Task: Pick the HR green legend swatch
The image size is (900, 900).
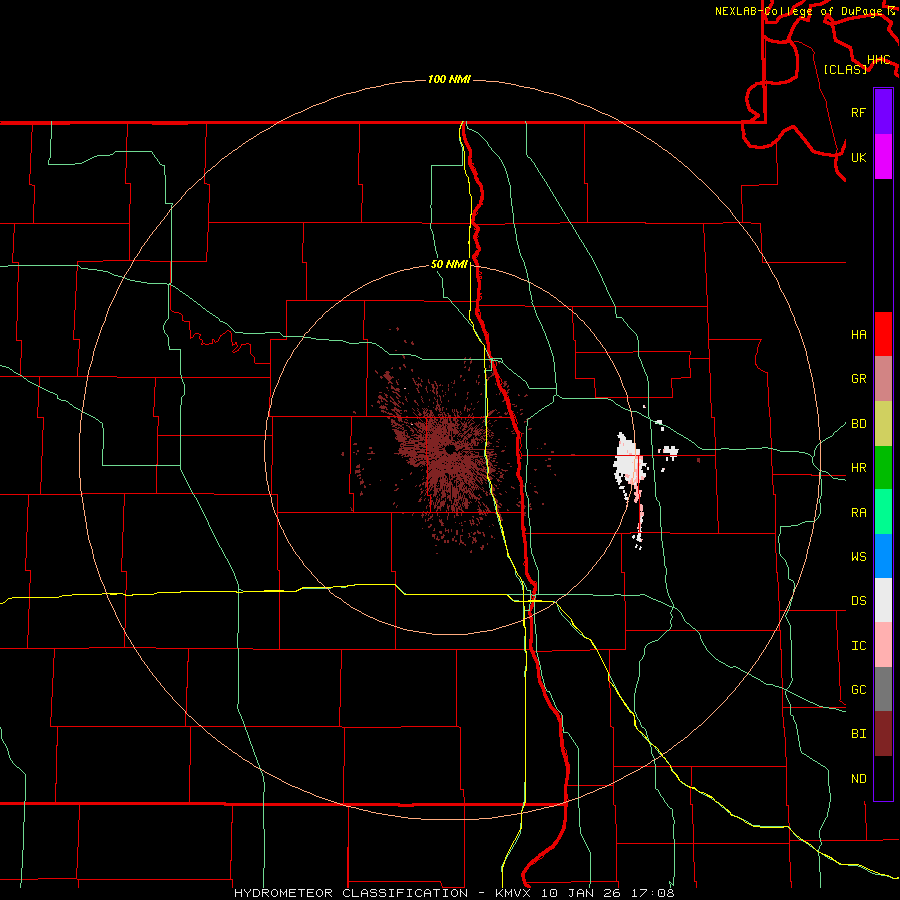Action: [x=883, y=467]
